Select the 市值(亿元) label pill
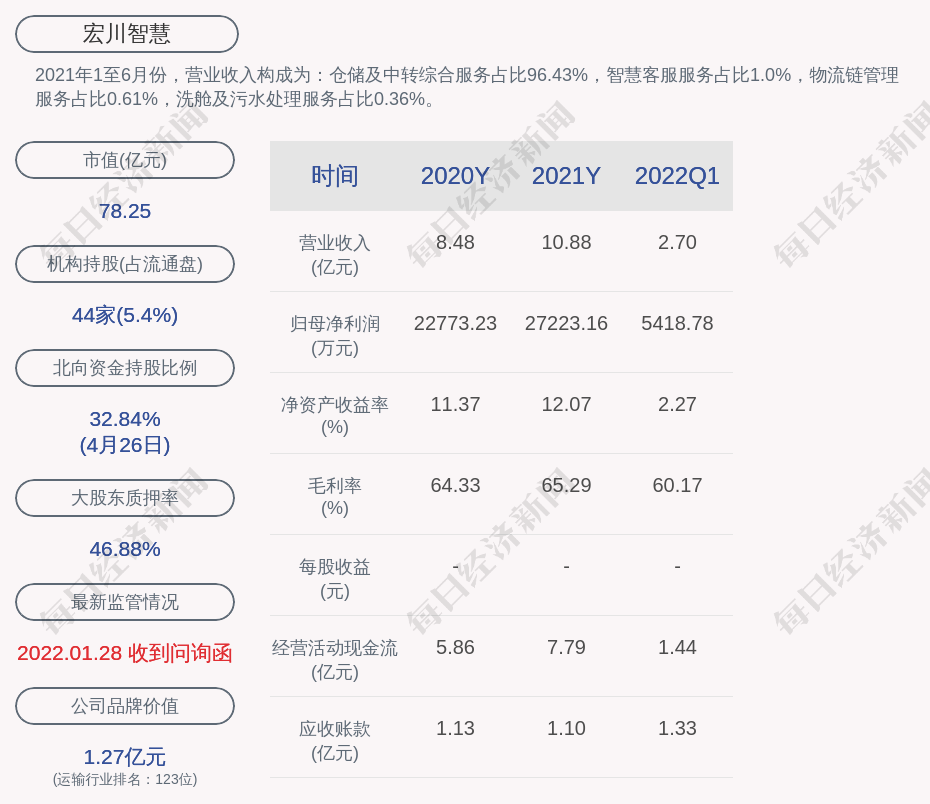Viewport: 930px width, 804px height. (125, 160)
